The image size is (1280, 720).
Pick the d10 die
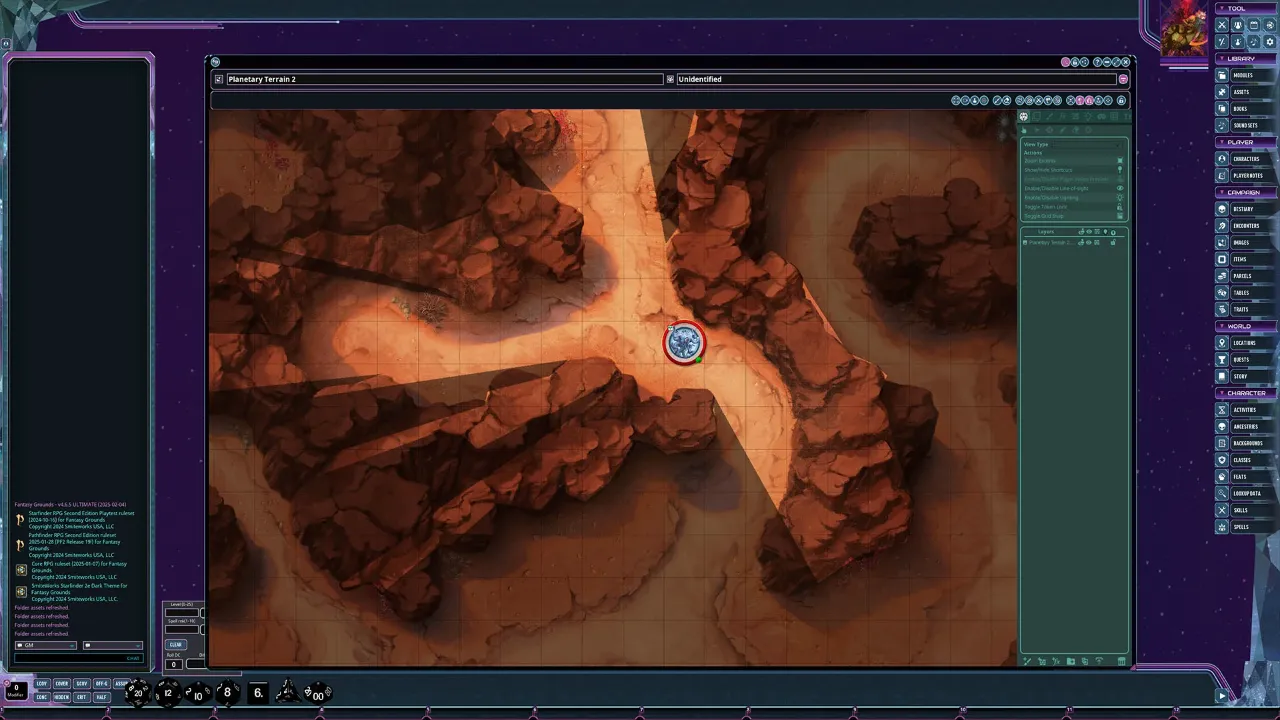pyautogui.click(x=198, y=693)
